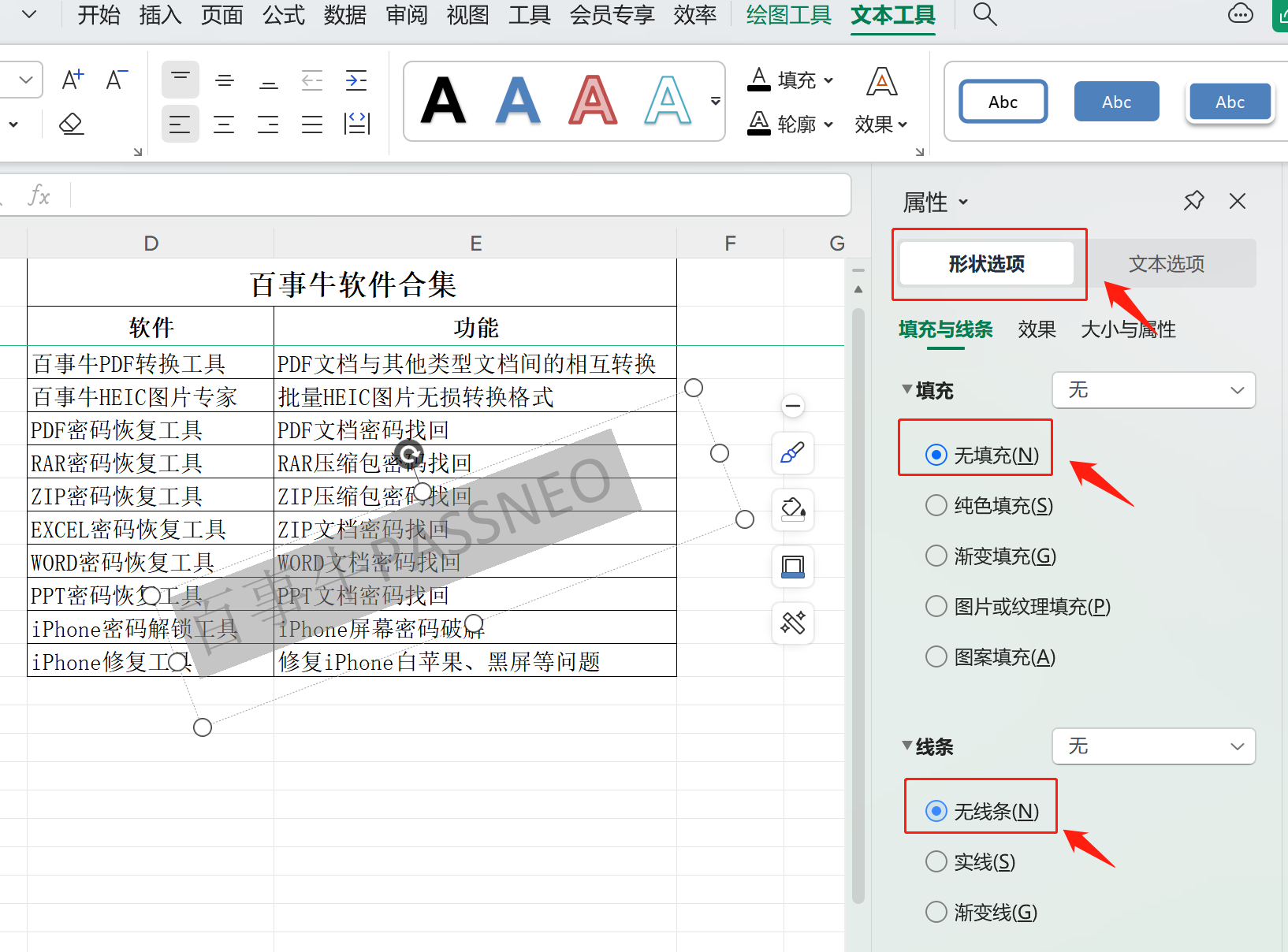The width and height of the screenshot is (1288, 952).
Task: Apply the flat blue Abc shape style
Action: tap(1117, 101)
